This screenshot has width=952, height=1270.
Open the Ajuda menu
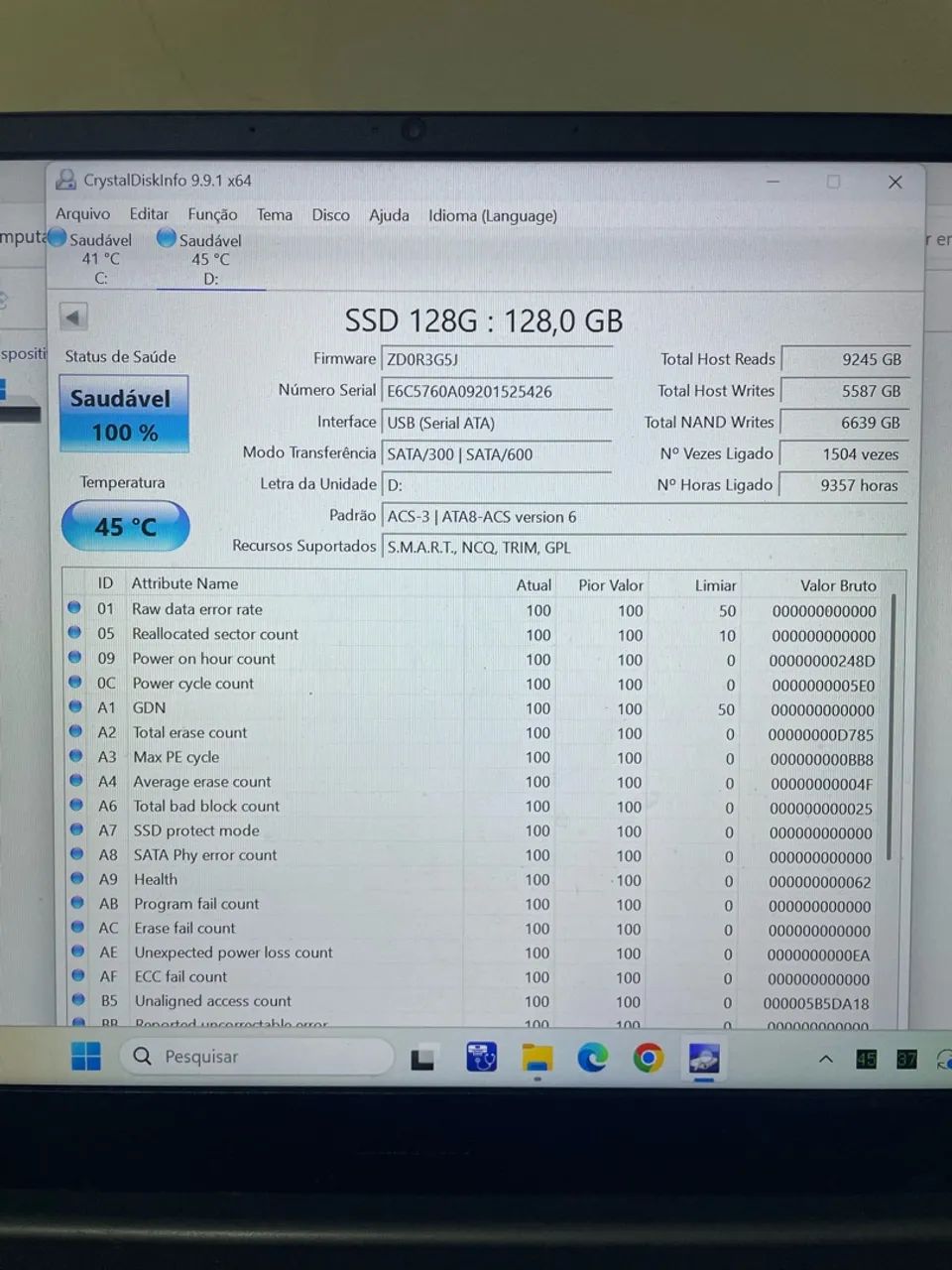pos(389,214)
